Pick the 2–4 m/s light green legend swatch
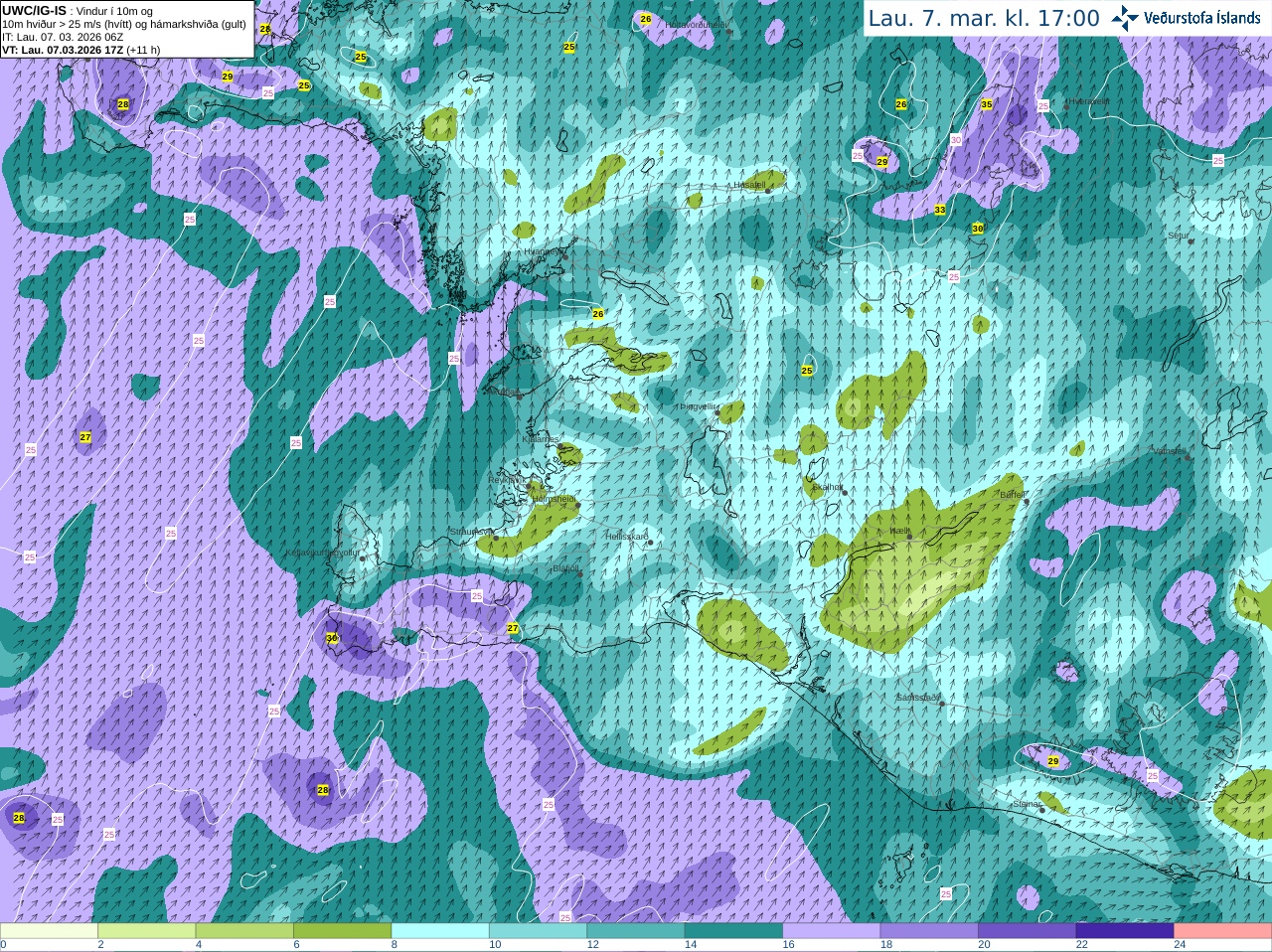The width and height of the screenshot is (1272, 952). coord(146,931)
